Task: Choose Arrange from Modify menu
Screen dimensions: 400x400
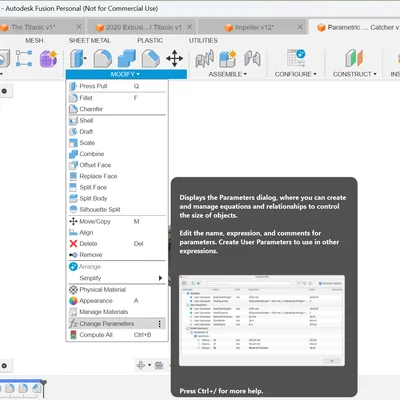Action: coord(117,267)
